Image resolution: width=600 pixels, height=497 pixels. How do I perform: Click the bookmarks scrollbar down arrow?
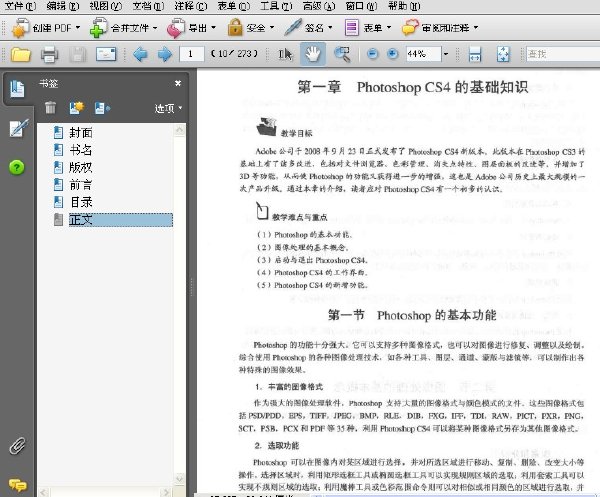click(179, 478)
